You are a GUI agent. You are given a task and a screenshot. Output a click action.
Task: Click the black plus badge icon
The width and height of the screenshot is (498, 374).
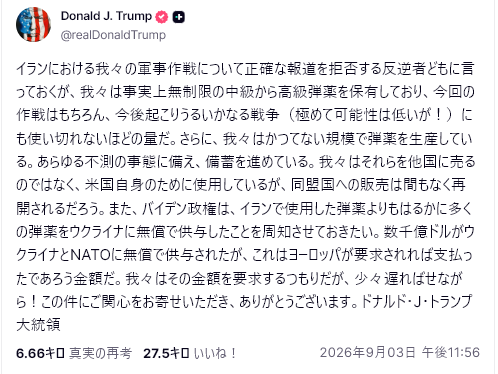[179, 17]
